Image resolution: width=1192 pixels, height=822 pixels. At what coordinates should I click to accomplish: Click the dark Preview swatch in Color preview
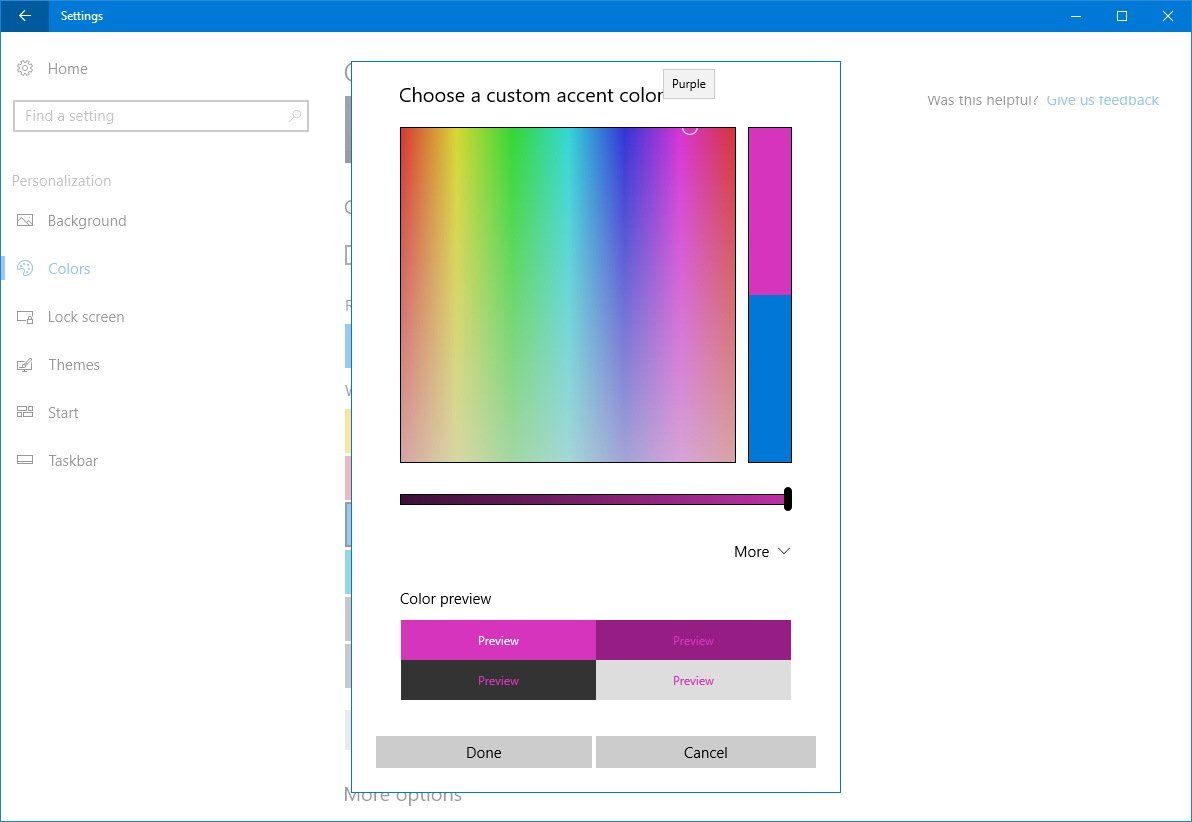(x=498, y=680)
